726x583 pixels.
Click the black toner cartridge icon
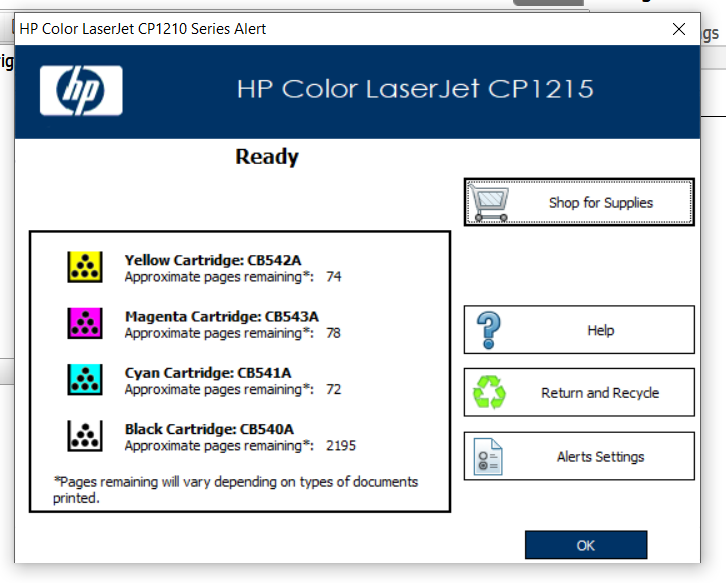(85, 436)
